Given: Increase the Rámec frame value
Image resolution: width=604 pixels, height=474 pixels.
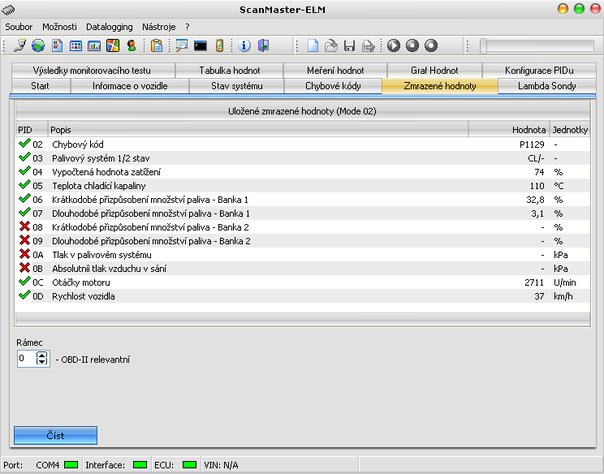Looking at the screenshot, I should tap(41, 354).
